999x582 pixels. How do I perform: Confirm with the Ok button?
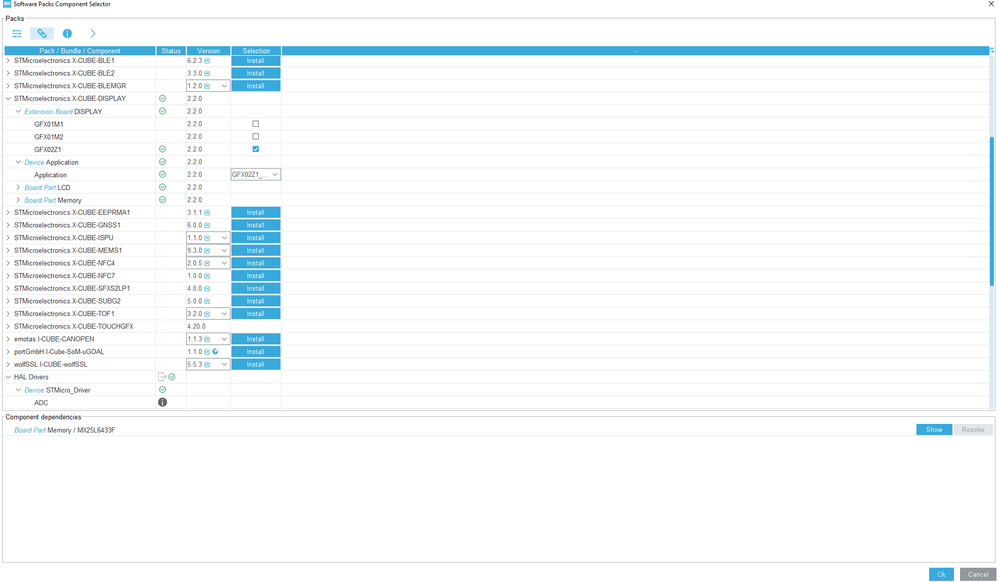click(941, 574)
